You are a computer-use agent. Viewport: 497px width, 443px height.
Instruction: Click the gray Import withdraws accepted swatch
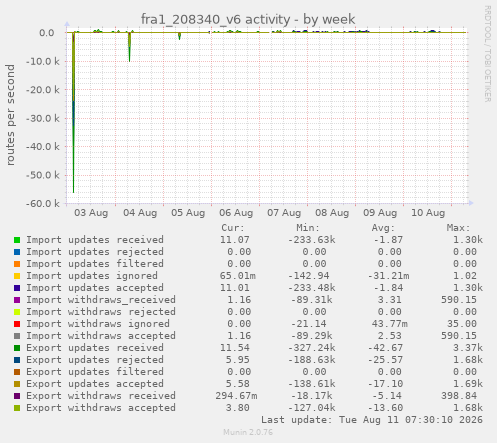tap(17, 336)
